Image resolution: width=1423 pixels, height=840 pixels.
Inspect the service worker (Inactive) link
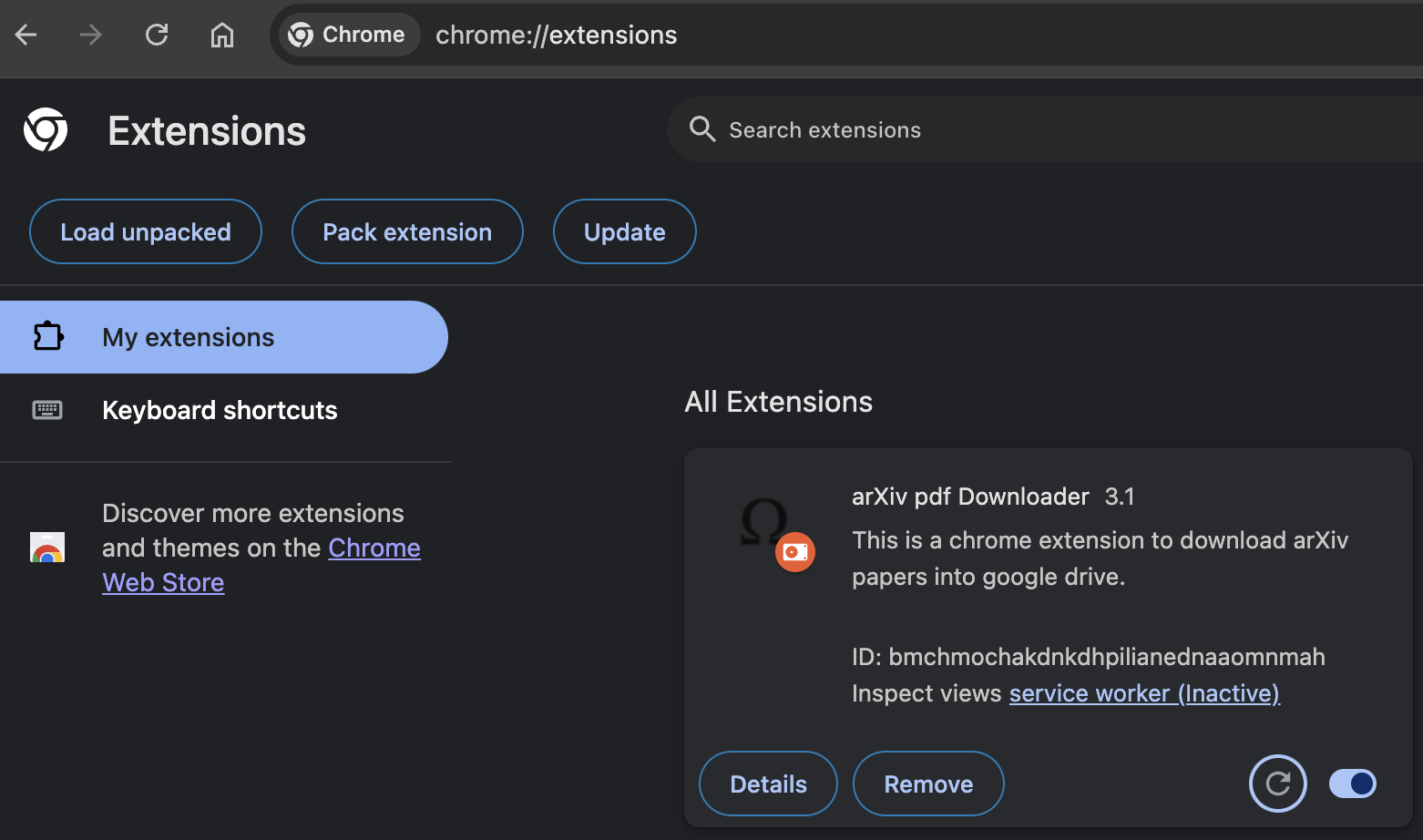pyautogui.click(x=1144, y=693)
